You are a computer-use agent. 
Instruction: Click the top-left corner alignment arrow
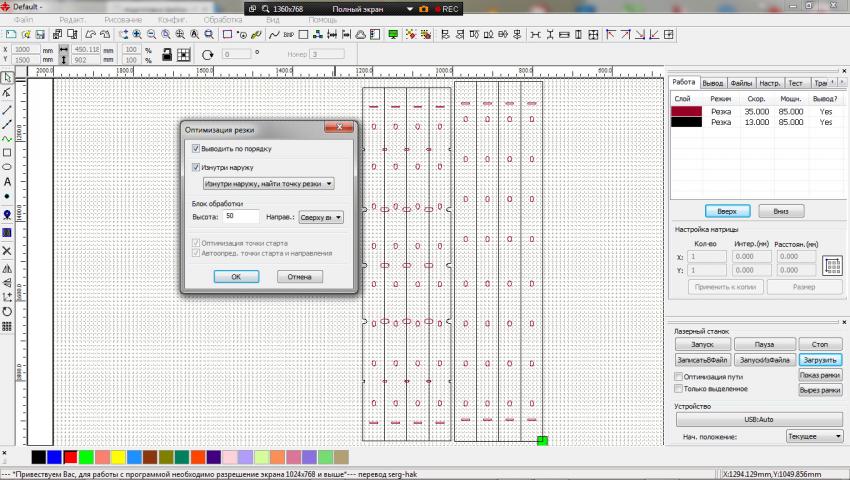click(611, 34)
